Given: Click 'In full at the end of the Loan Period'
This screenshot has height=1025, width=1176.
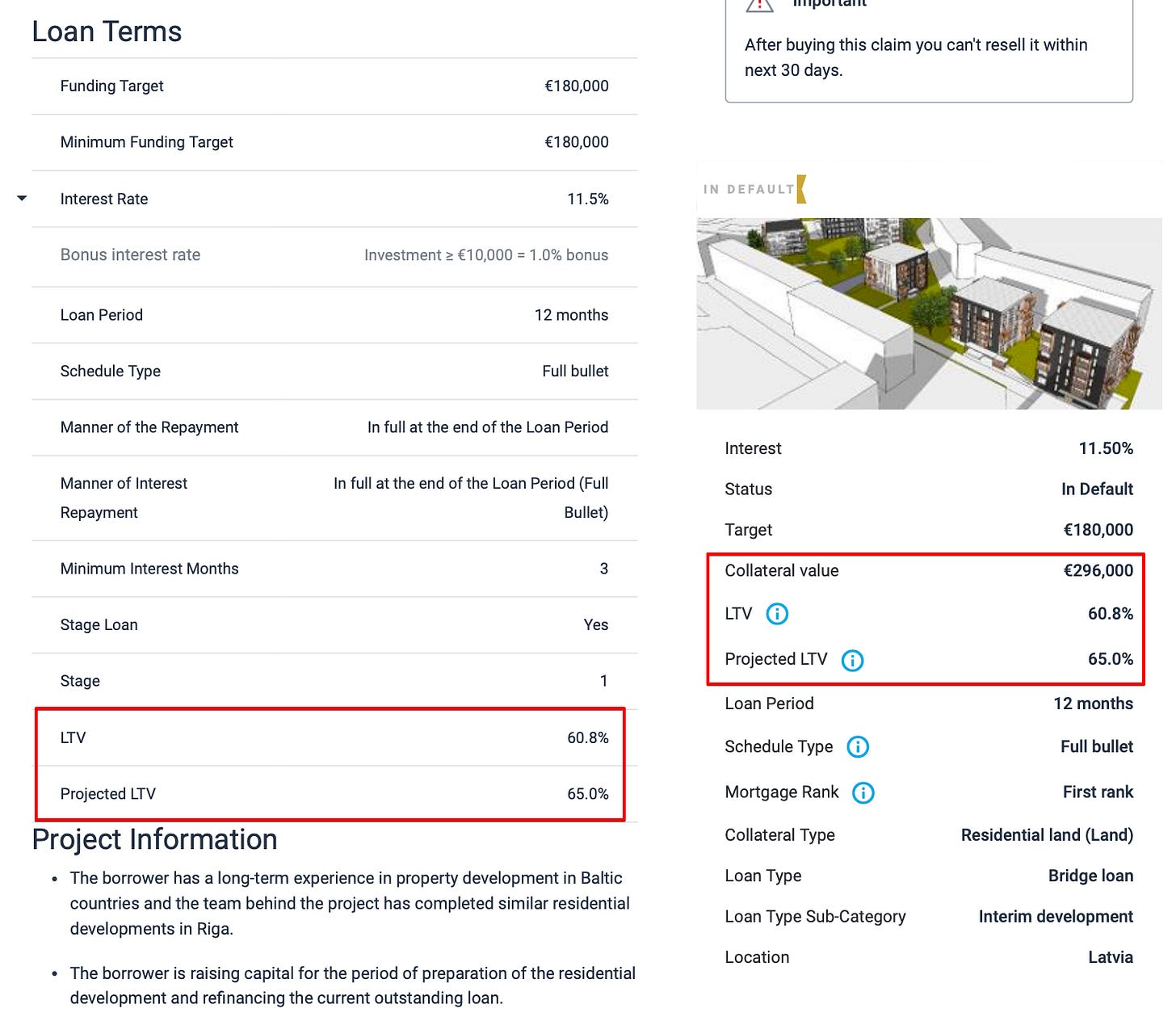Looking at the screenshot, I should [x=488, y=427].
